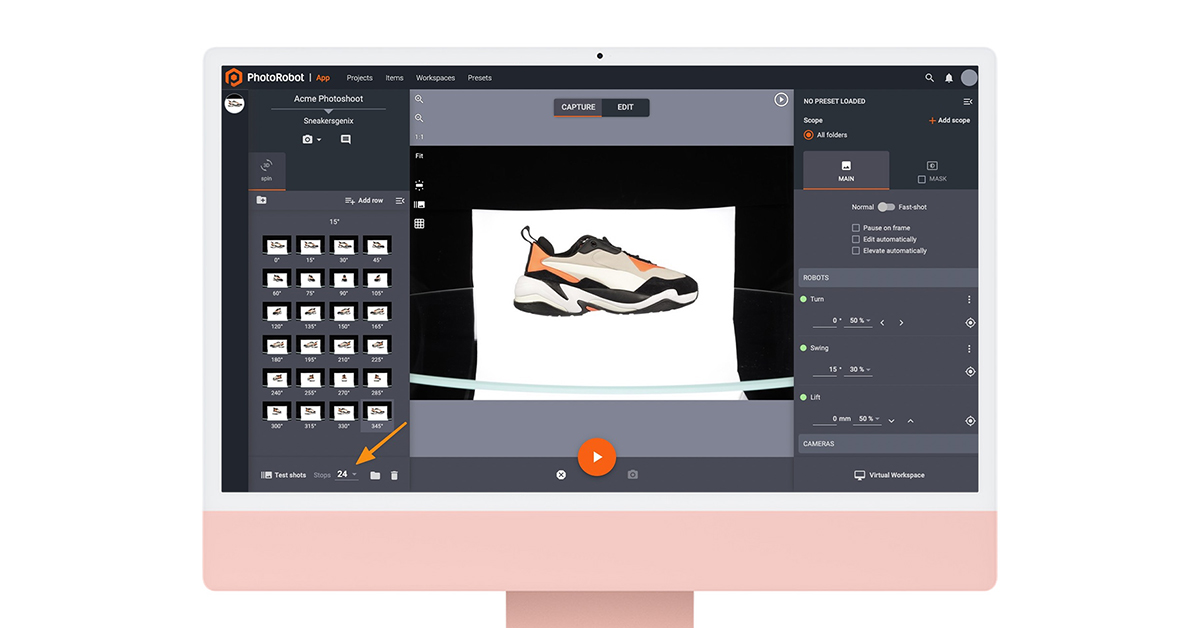Click the lower zoom magnifier in the viewer

pyautogui.click(x=419, y=118)
